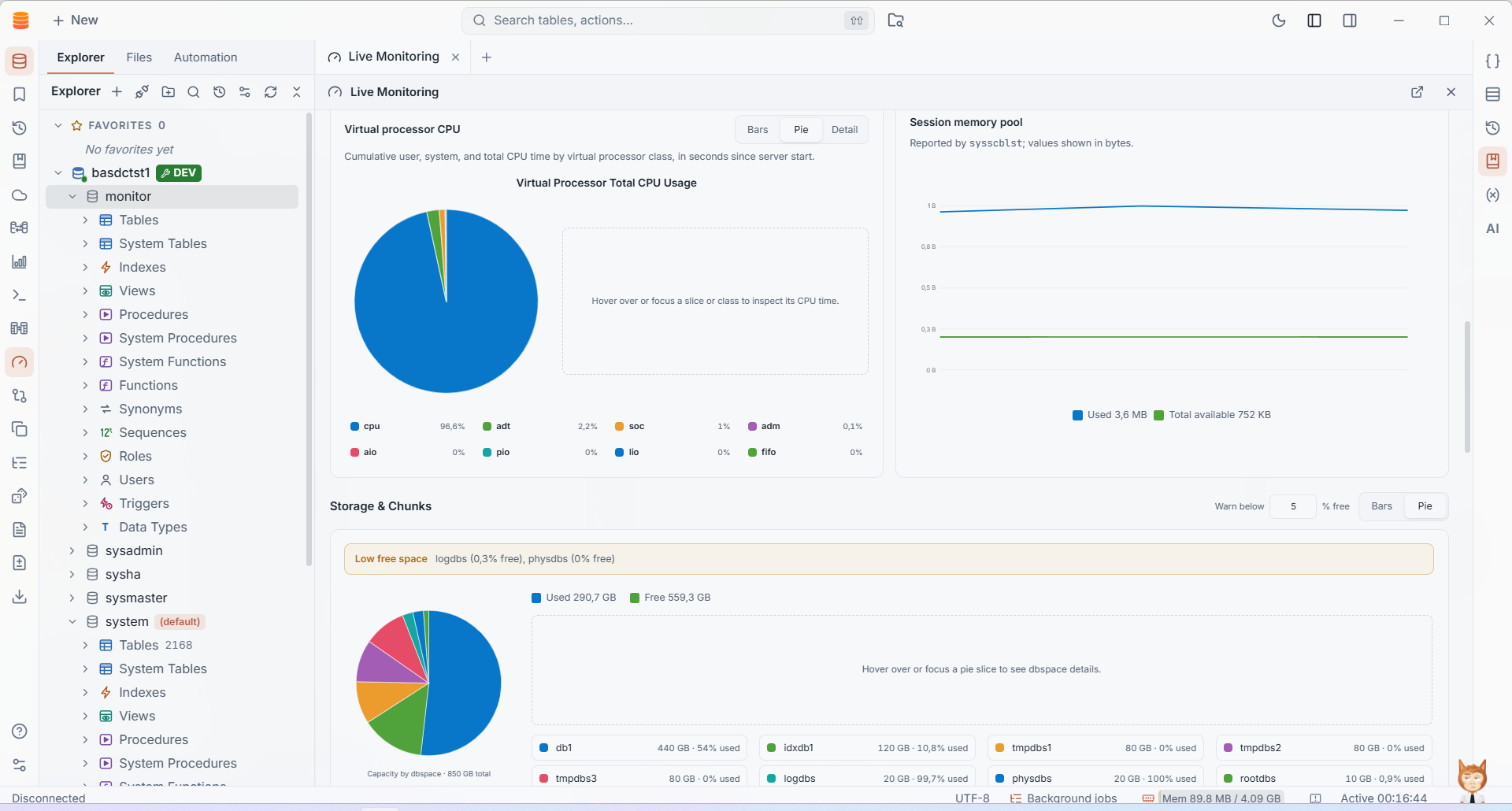Image resolution: width=1512 pixels, height=811 pixels.
Task: Select the Explorer tab
Action: pyautogui.click(x=80, y=57)
